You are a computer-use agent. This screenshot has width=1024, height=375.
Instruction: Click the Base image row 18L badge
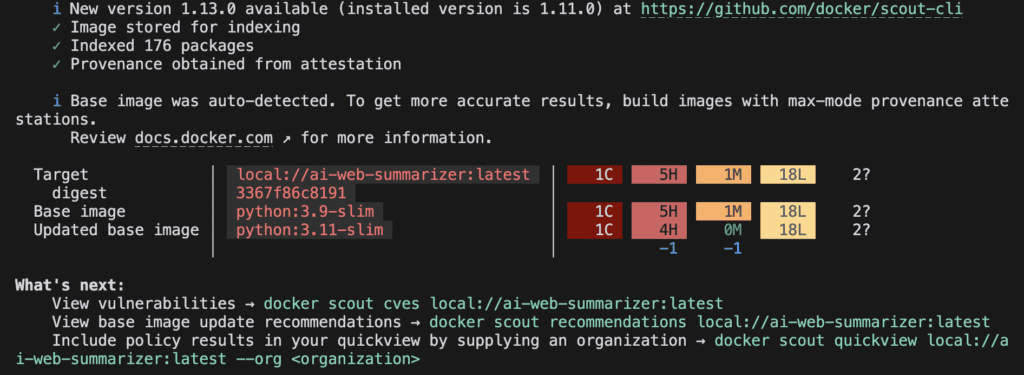point(788,212)
